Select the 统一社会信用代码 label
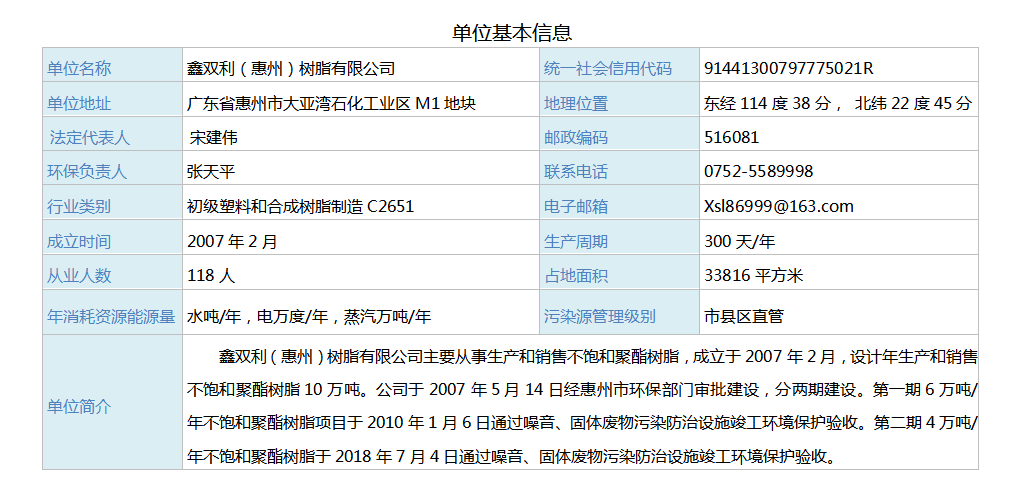Screen dimensions: 1016x501 pos(607,69)
